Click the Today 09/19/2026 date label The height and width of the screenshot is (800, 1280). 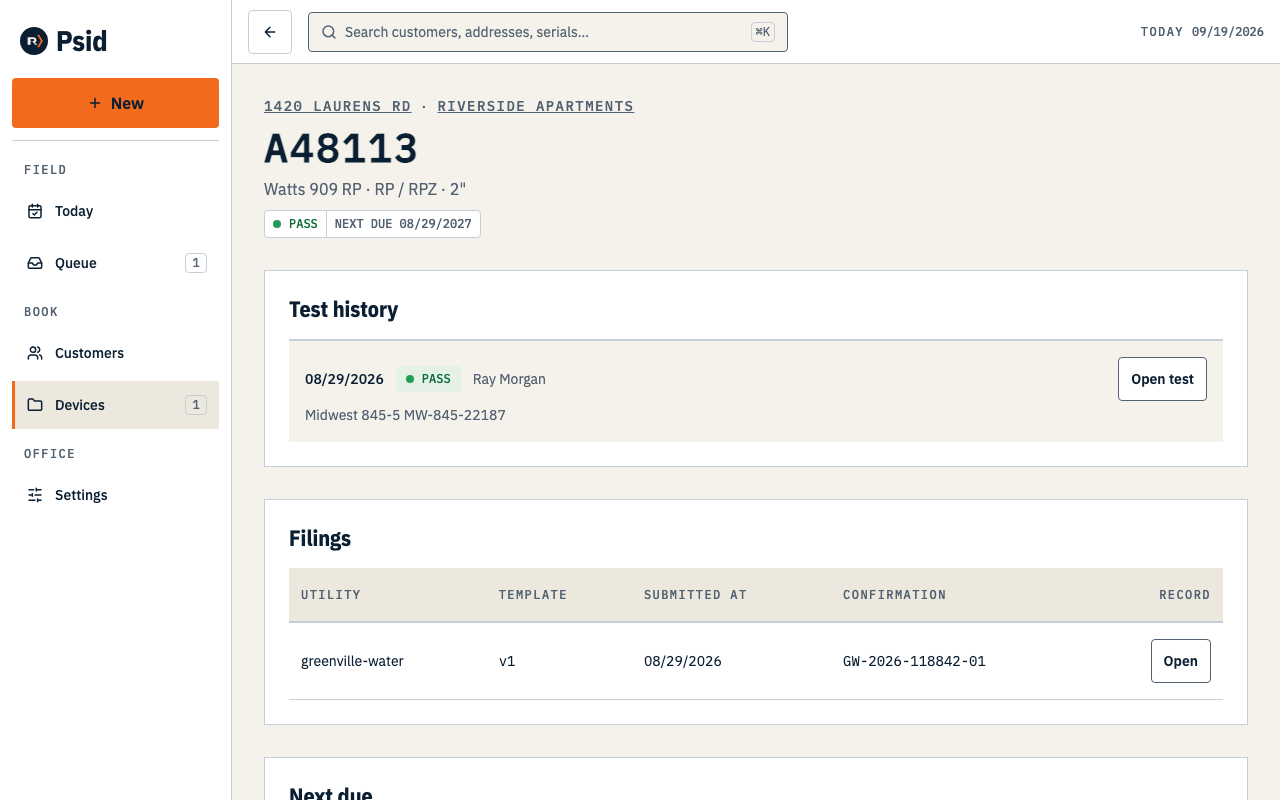[x=1202, y=32]
